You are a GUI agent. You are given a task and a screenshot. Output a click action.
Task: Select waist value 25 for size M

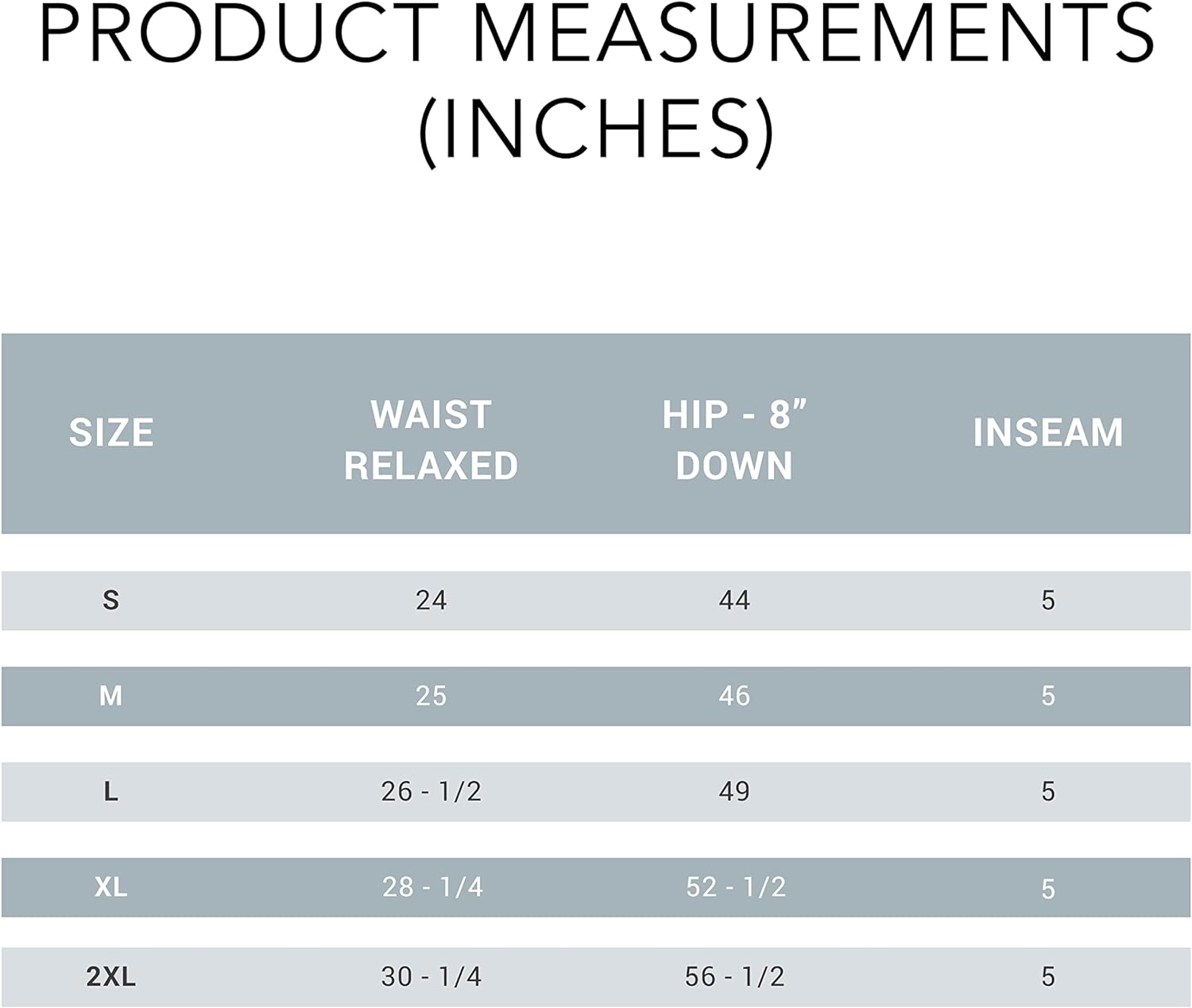[431, 696]
